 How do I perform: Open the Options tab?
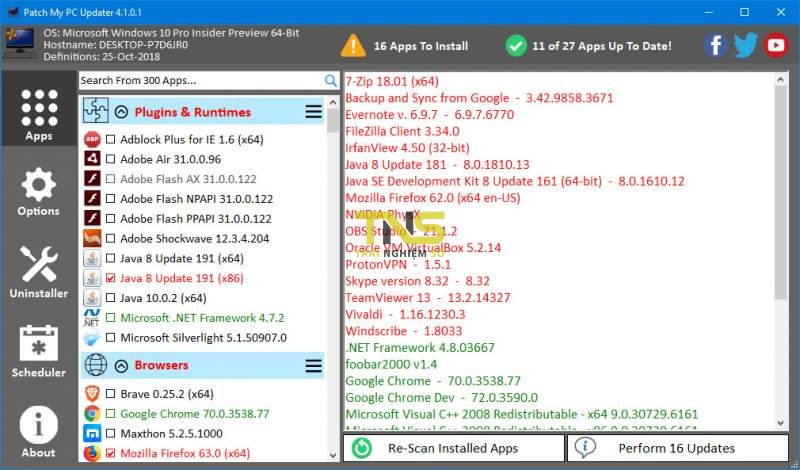(39, 192)
